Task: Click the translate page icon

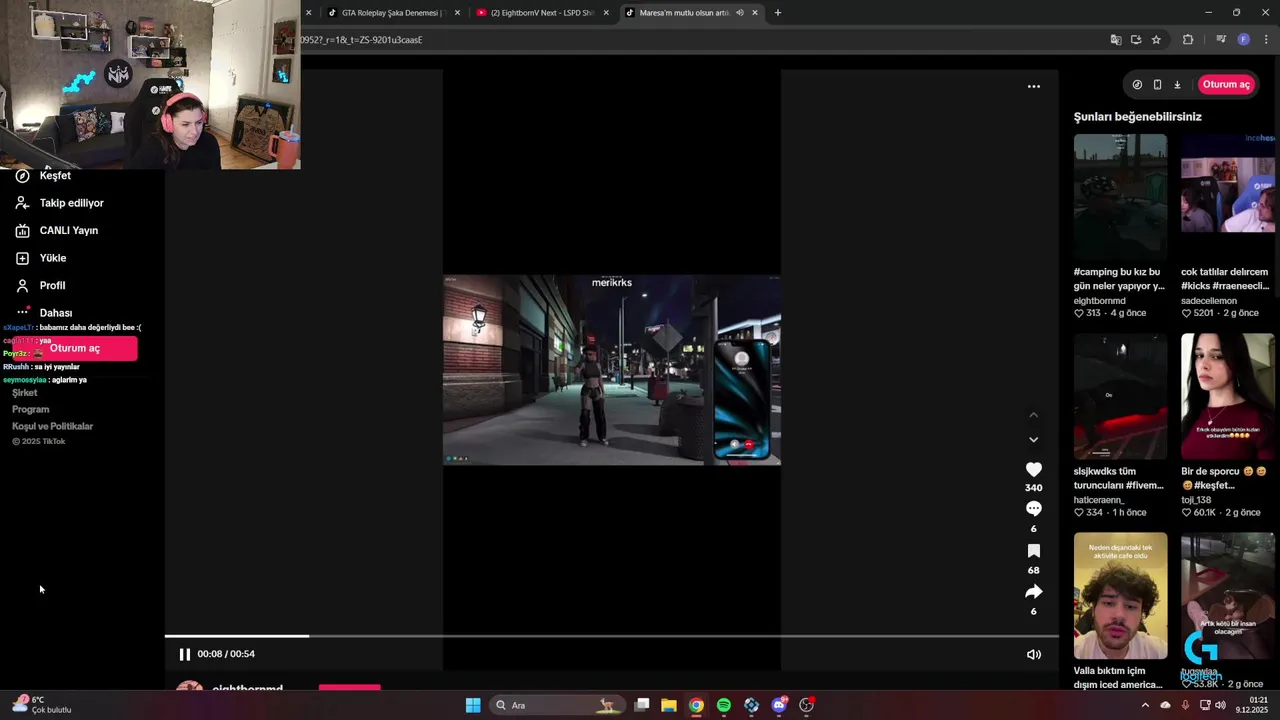Action: [1116, 40]
